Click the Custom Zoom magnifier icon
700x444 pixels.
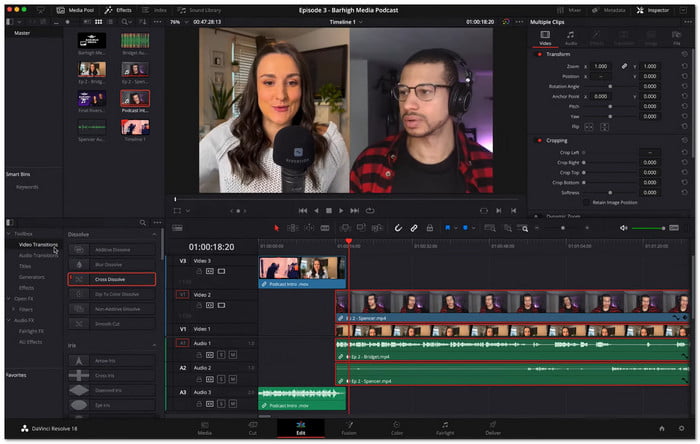[x=523, y=228]
